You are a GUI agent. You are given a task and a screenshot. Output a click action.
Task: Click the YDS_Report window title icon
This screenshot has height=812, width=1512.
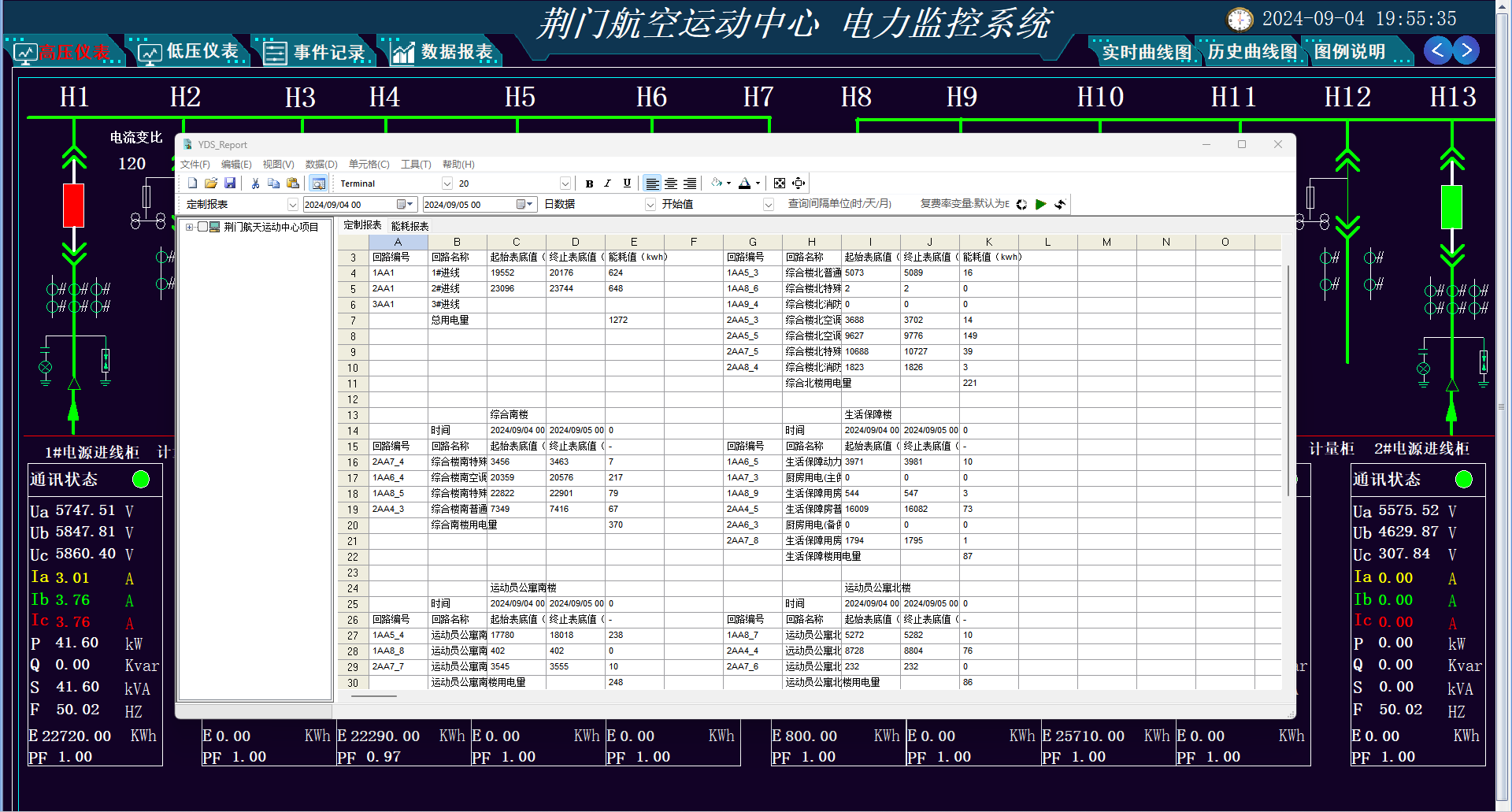[x=187, y=144]
